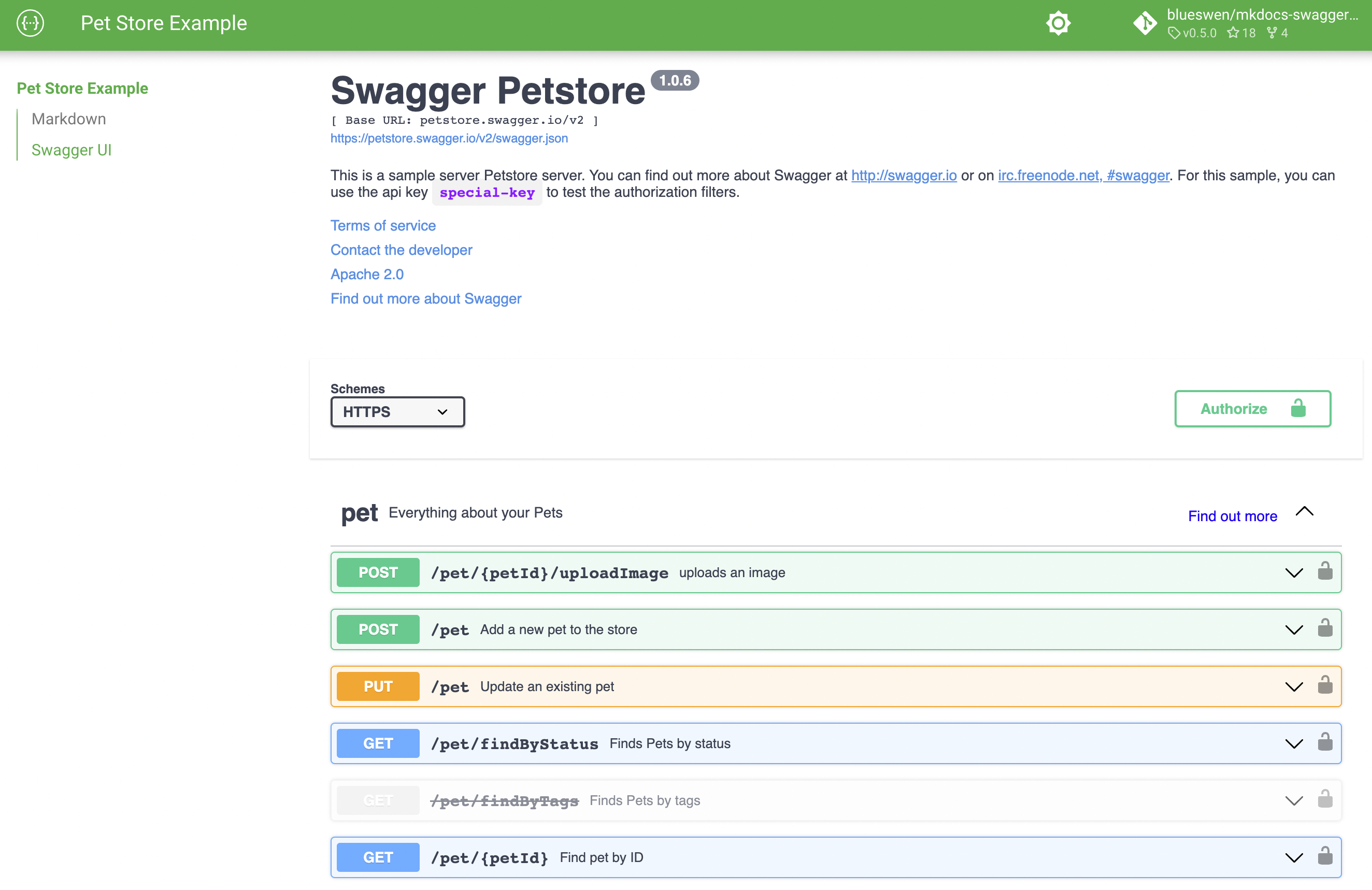The width and height of the screenshot is (1372, 890).
Task: Click the lock icon on the uploadImage endpoint
Action: point(1325,571)
